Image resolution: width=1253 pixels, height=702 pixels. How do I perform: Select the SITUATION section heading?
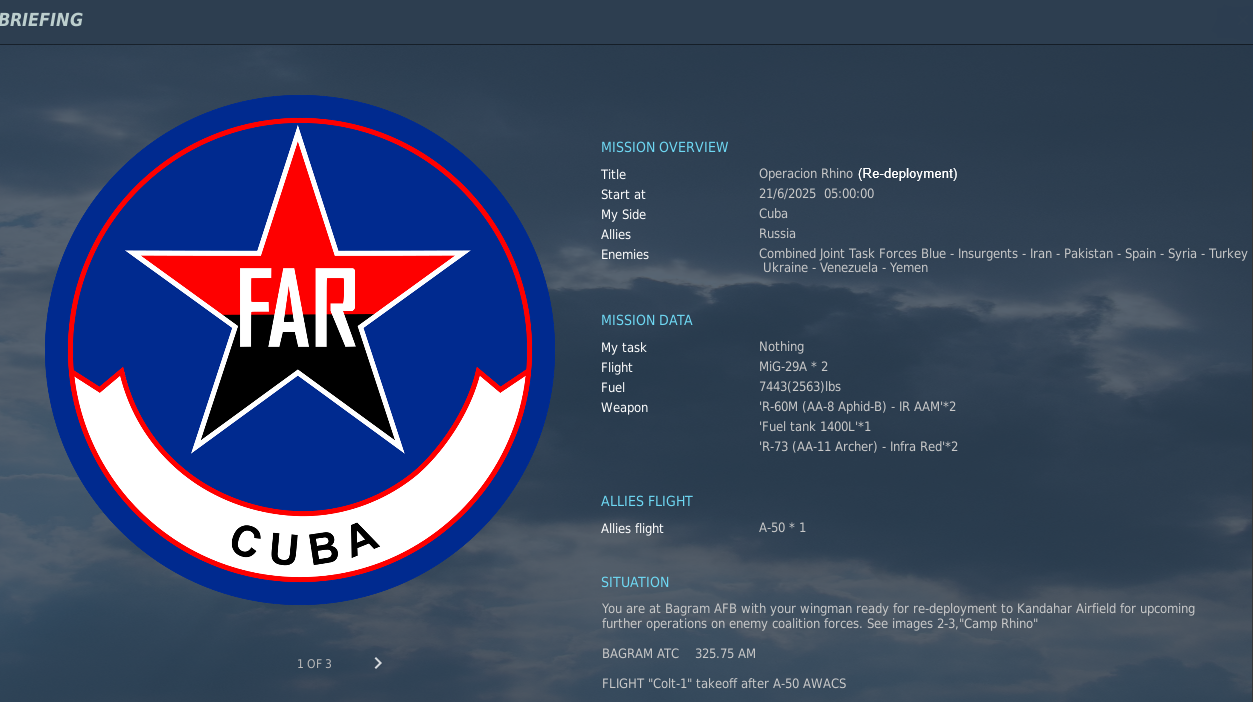pos(635,582)
